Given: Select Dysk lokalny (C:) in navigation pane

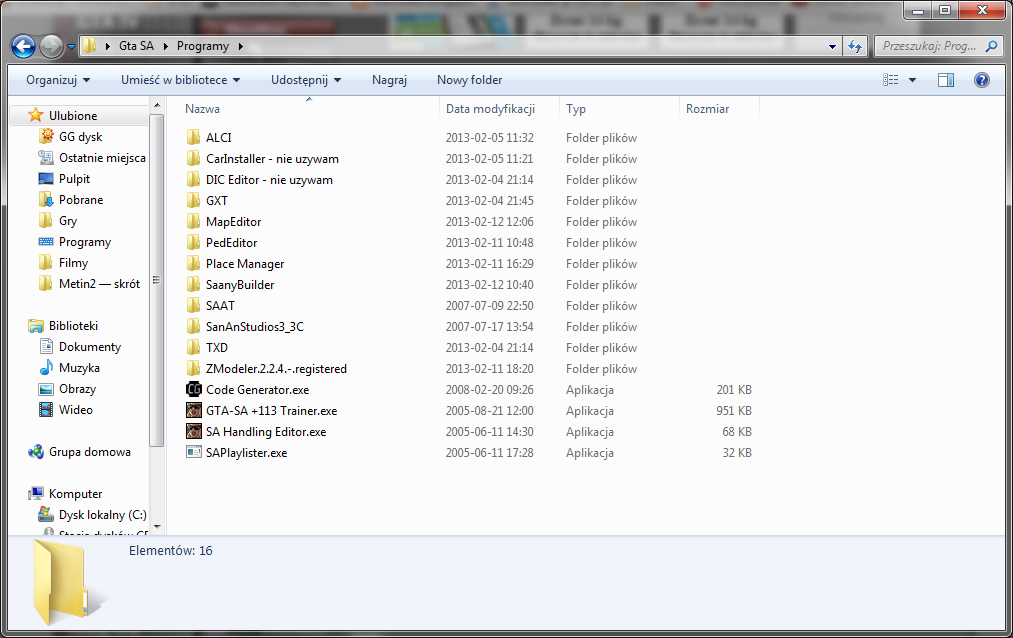Looking at the screenshot, I should (x=102, y=515).
